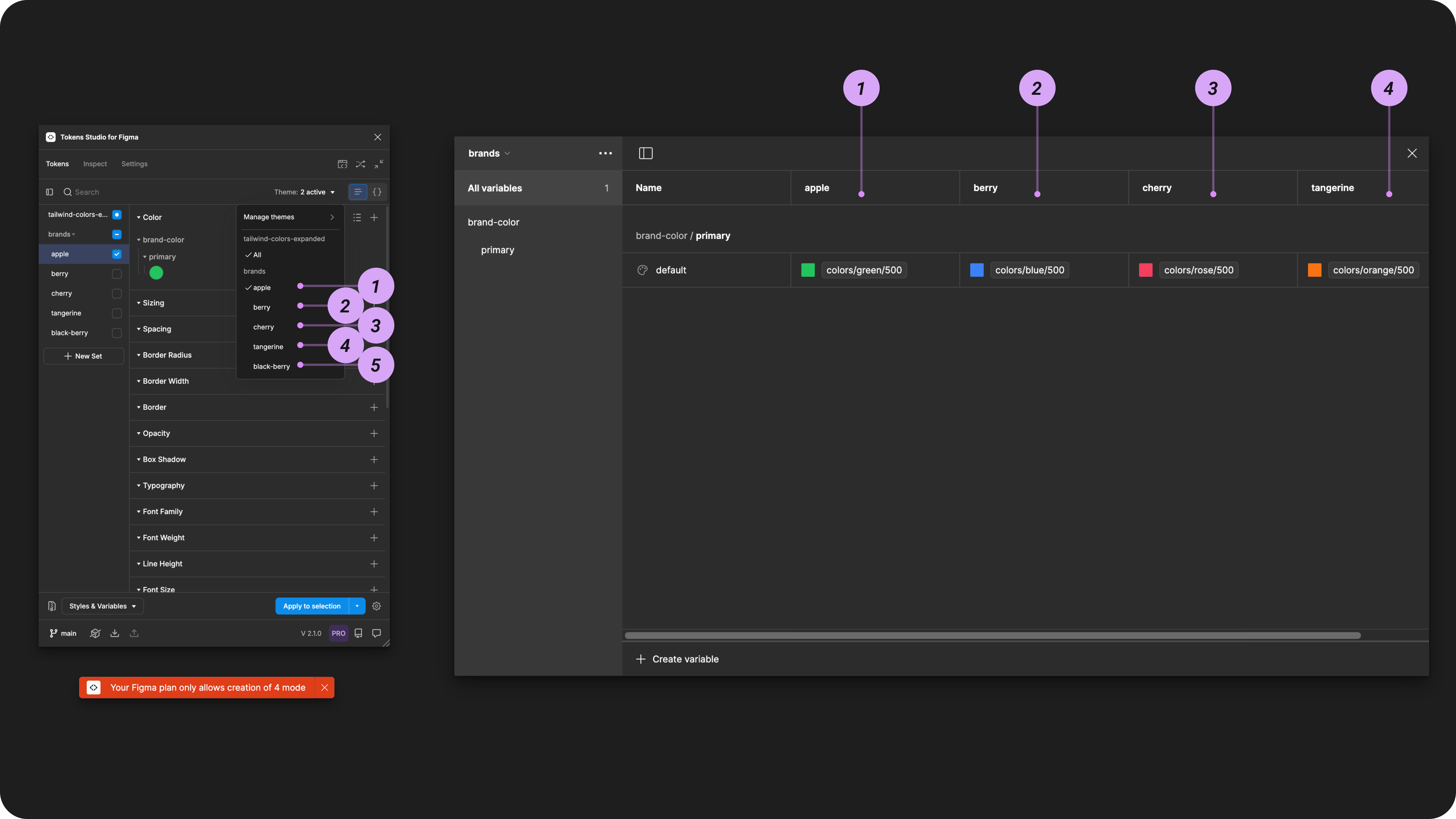Uncheck the apple token set checkbox

117,254
